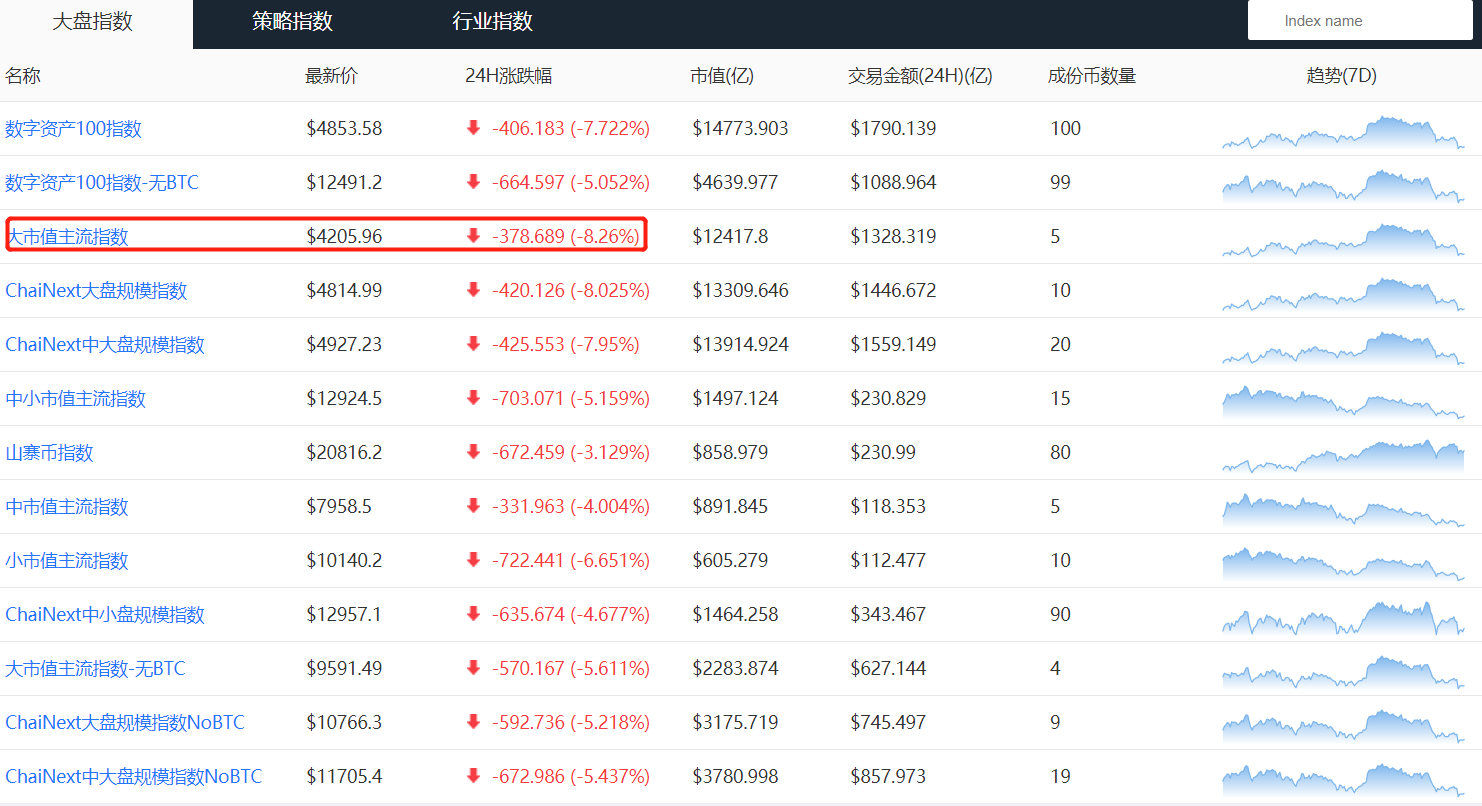The image size is (1482, 806).
Task: Click the constituent count 19
Action: coord(1061,776)
